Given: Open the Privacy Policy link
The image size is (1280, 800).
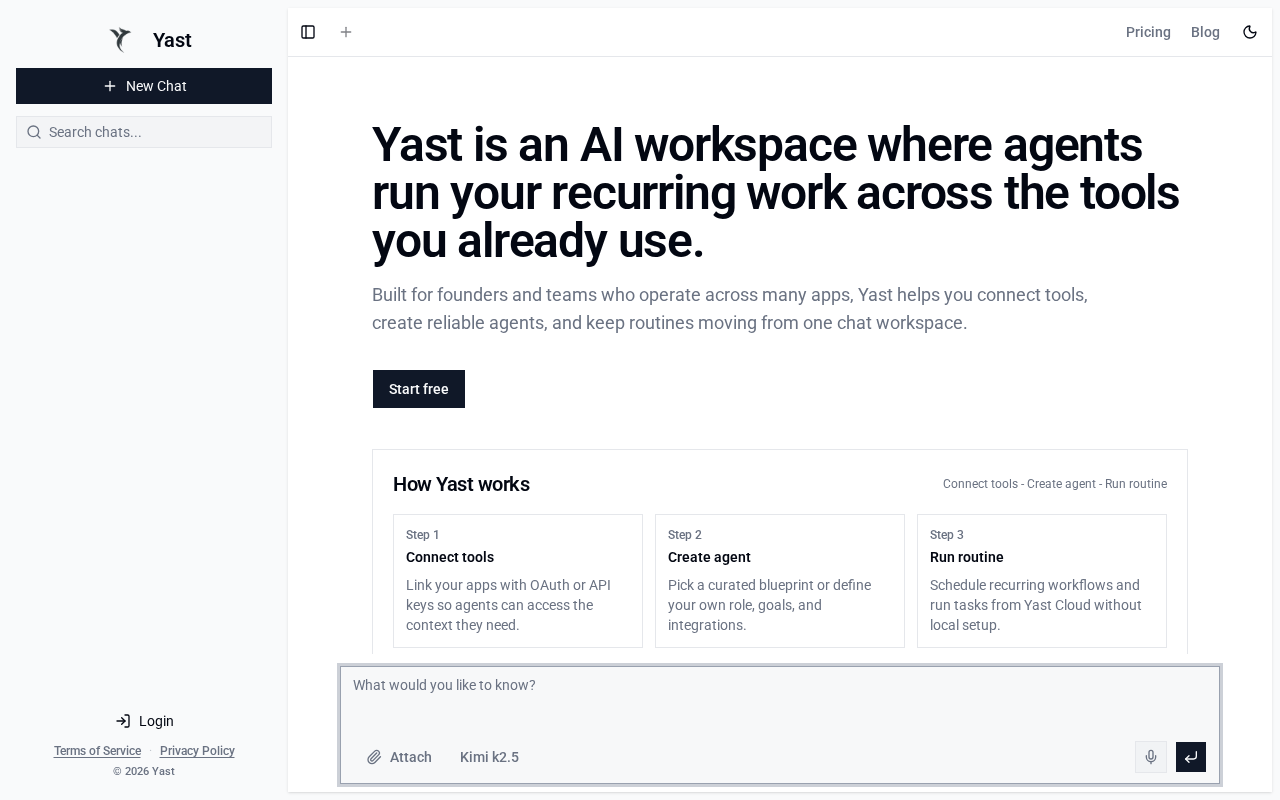Looking at the screenshot, I should coord(197,751).
